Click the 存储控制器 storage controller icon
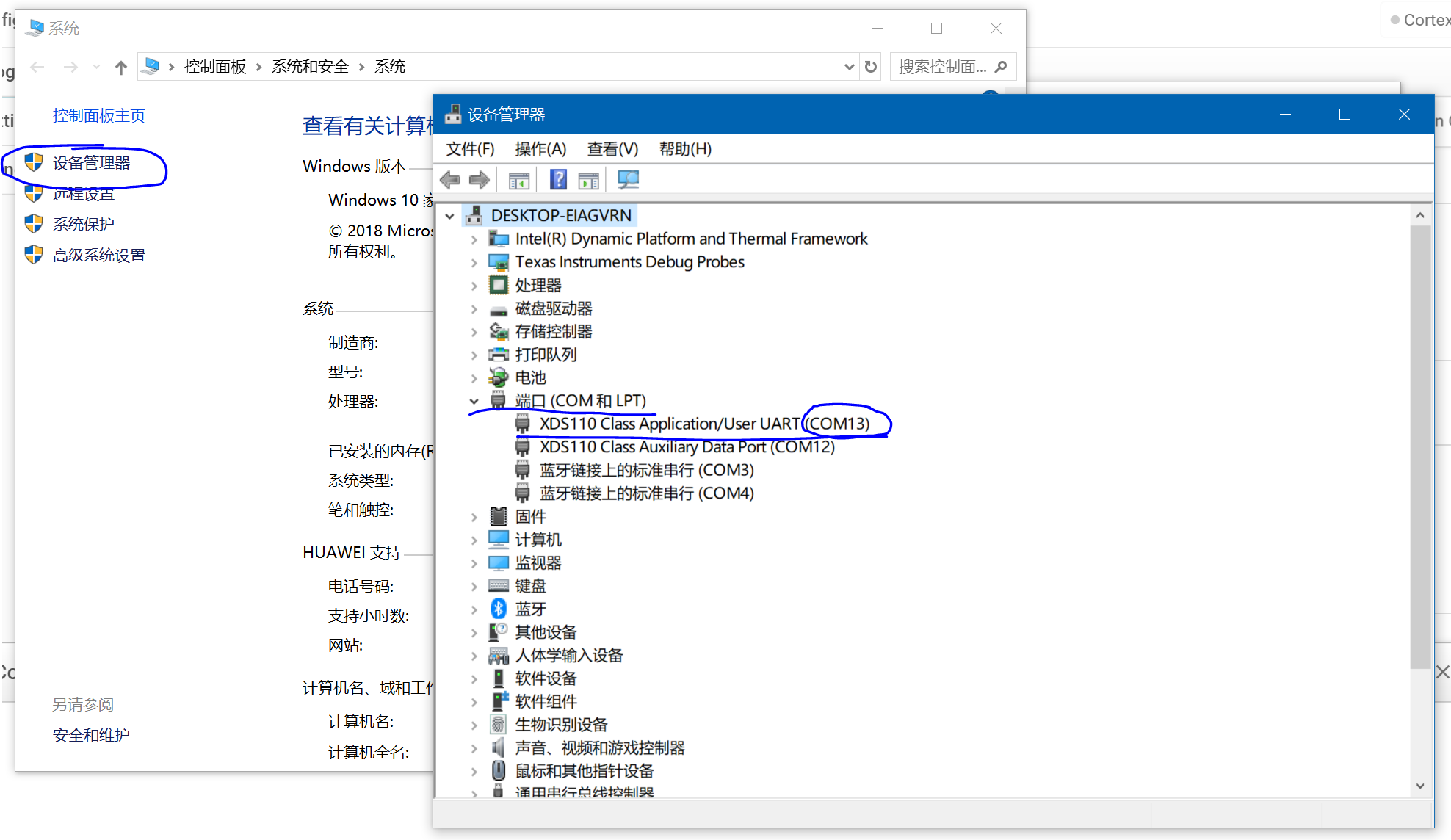The image size is (1451, 840). [x=499, y=332]
